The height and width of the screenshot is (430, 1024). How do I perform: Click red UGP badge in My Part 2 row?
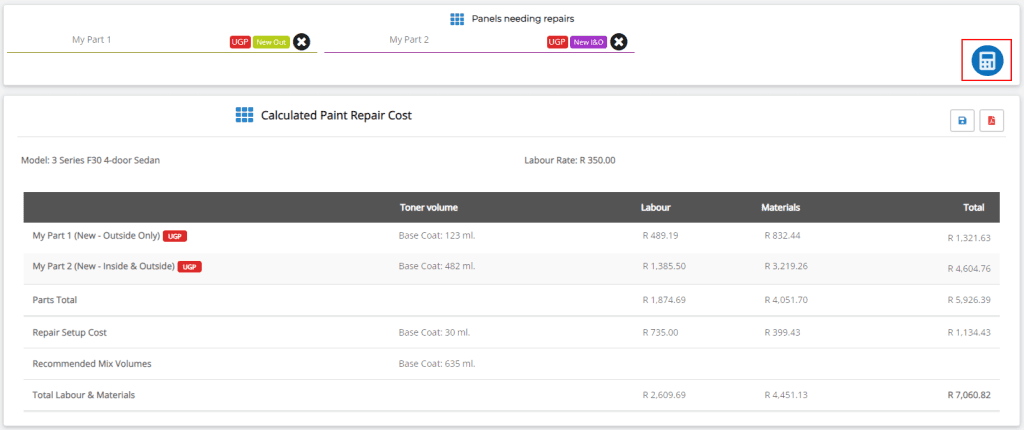[x=190, y=267]
